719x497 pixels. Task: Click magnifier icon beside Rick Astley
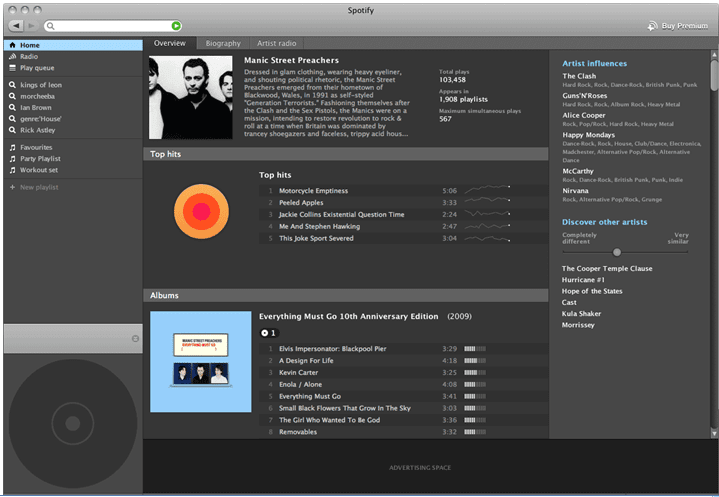[12, 130]
